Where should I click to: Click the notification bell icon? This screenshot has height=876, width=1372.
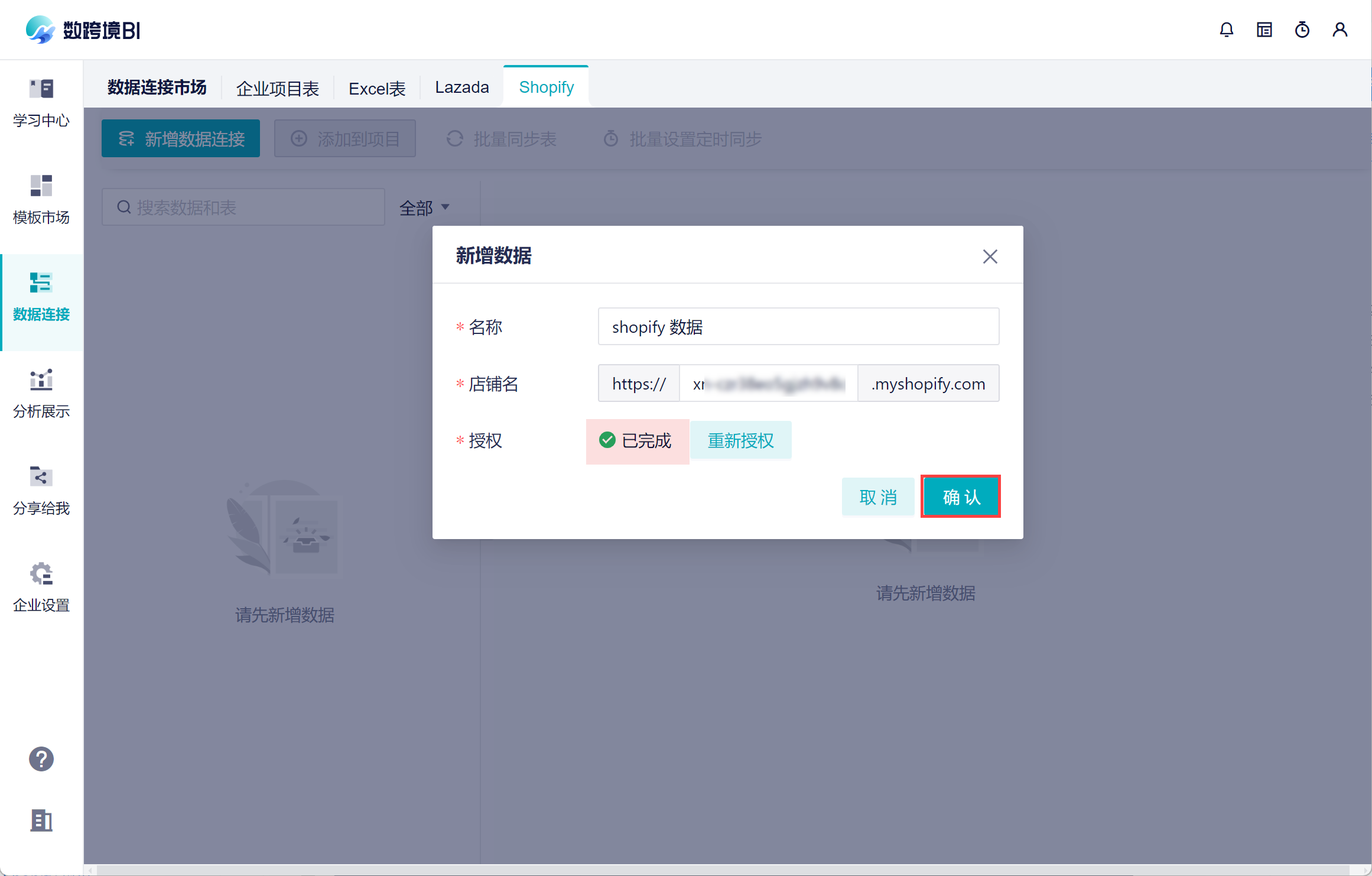[x=1226, y=30]
